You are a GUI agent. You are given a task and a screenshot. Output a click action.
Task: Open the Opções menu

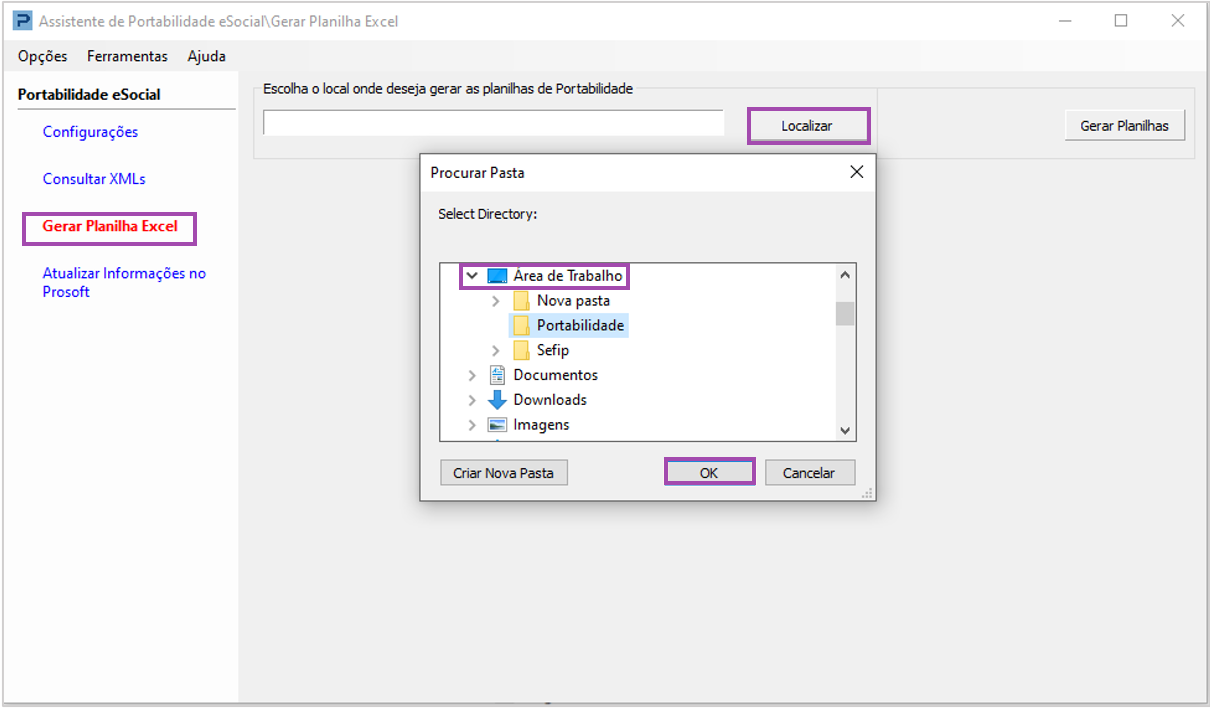coord(43,56)
